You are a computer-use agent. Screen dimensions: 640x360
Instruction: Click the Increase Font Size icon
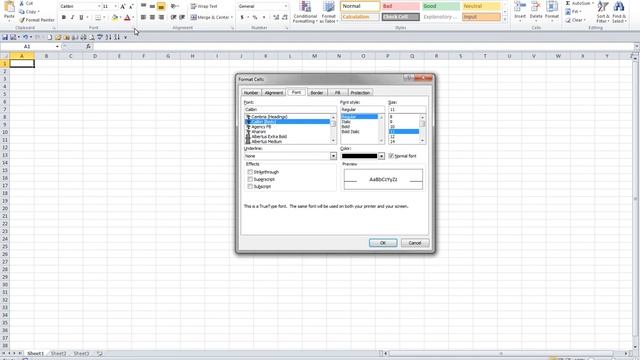tap(122, 7)
